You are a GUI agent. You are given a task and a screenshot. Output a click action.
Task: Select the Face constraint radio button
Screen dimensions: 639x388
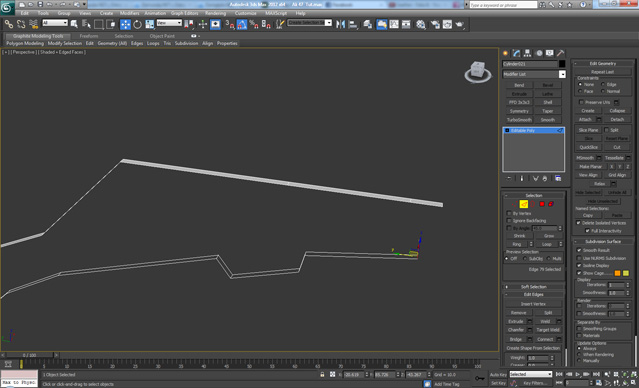[580, 91]
